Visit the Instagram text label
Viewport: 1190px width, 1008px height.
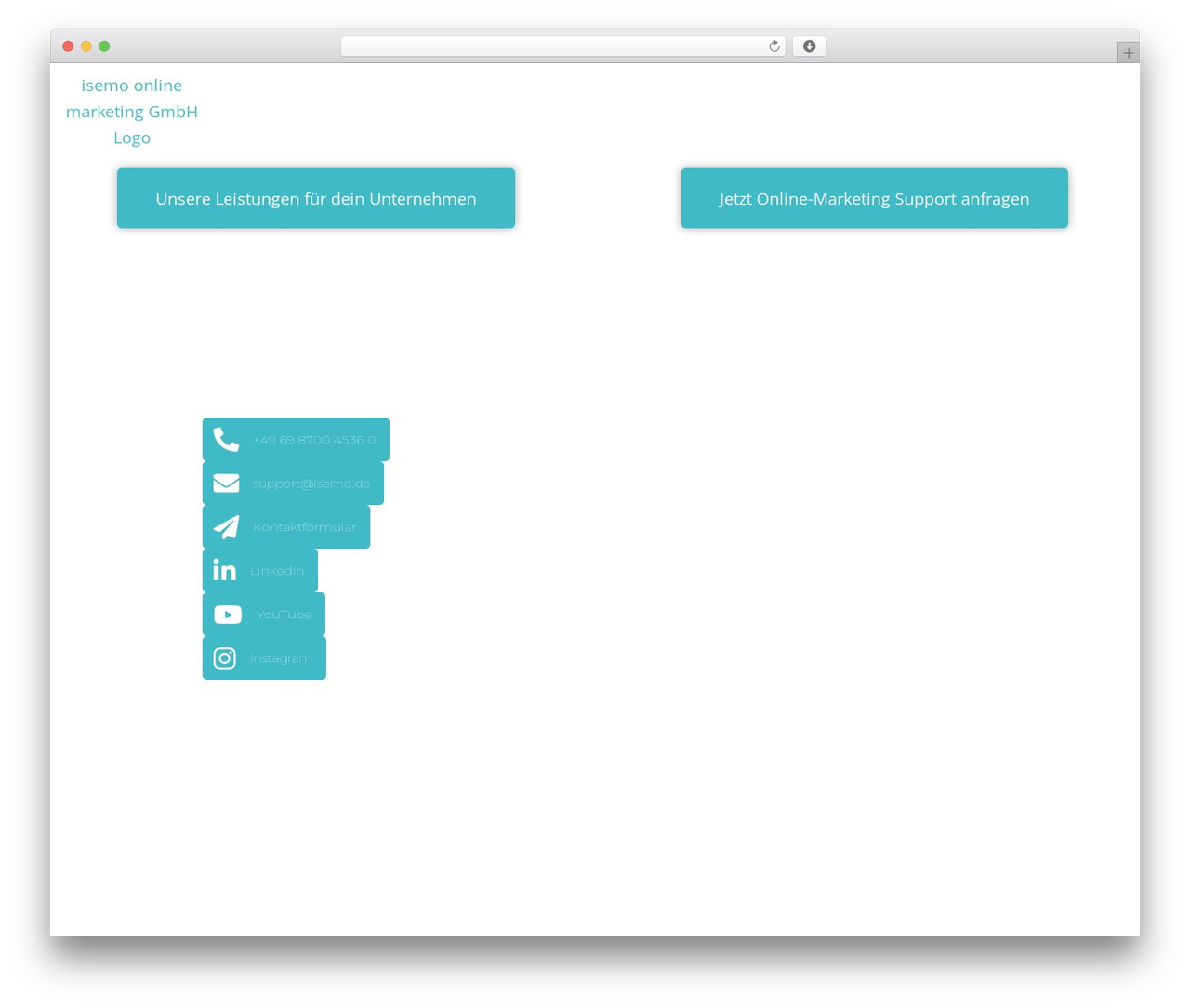281,658
